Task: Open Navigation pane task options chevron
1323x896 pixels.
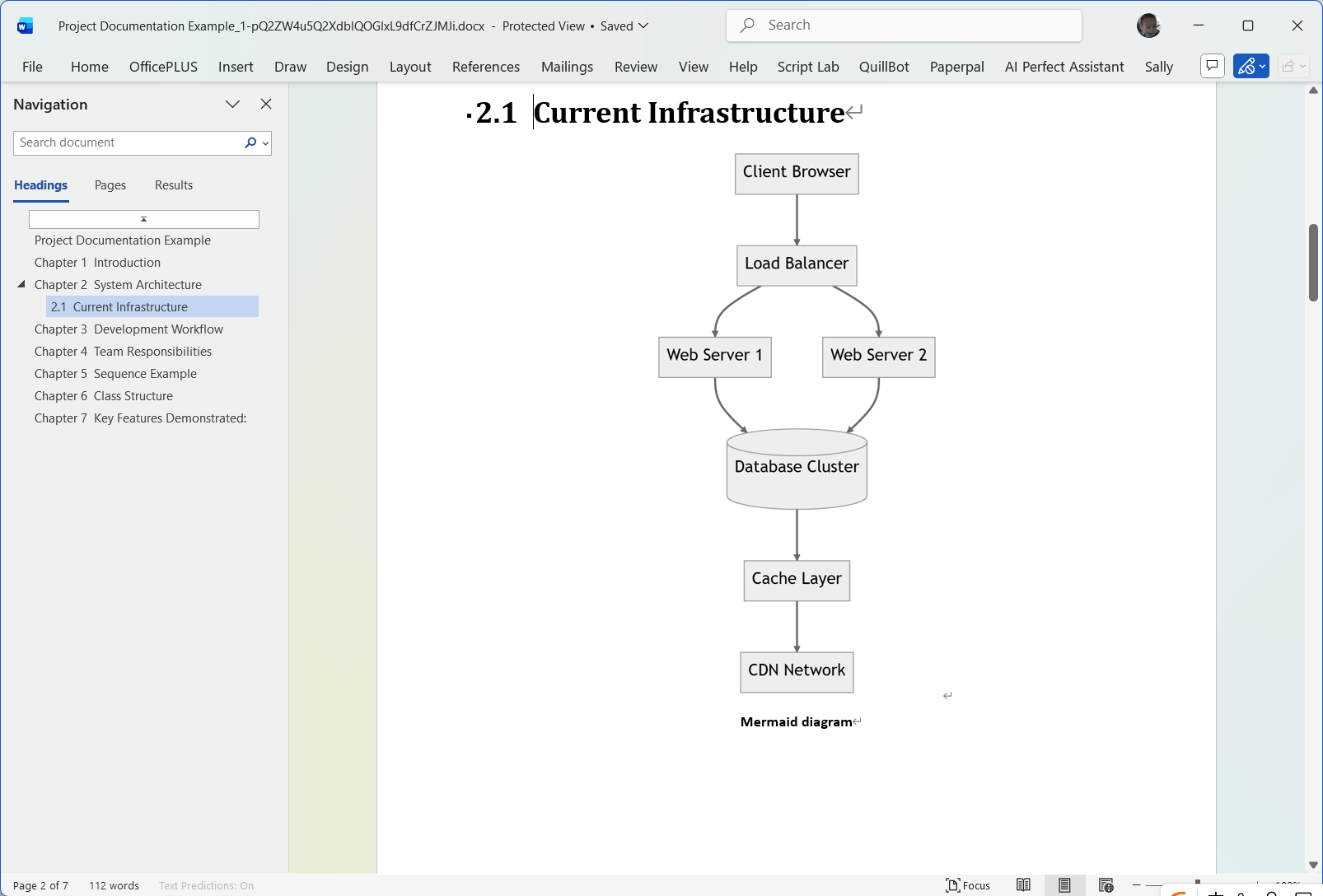Action: pos(232,104)
